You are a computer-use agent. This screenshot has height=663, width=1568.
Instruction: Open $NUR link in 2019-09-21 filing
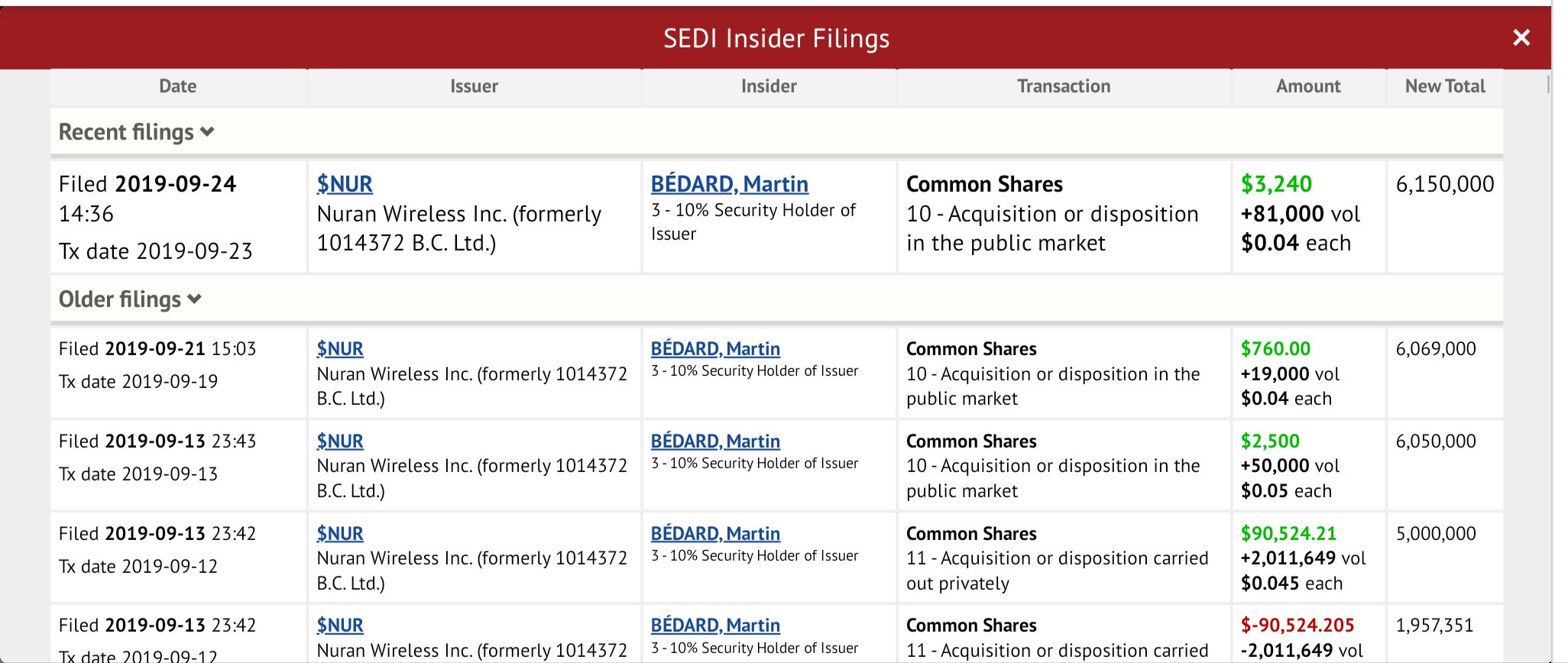(x=340, y=349)
